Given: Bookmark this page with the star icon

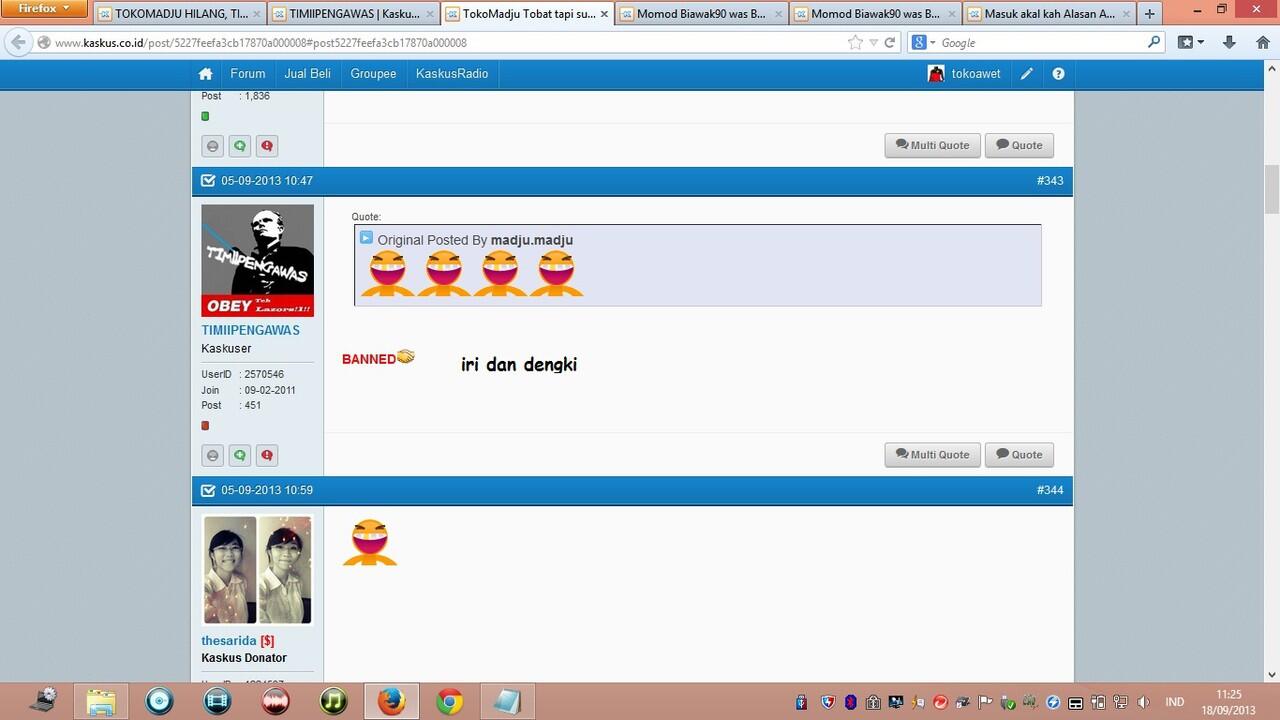Looking at the screenshot, I should [x=855, y=43].
